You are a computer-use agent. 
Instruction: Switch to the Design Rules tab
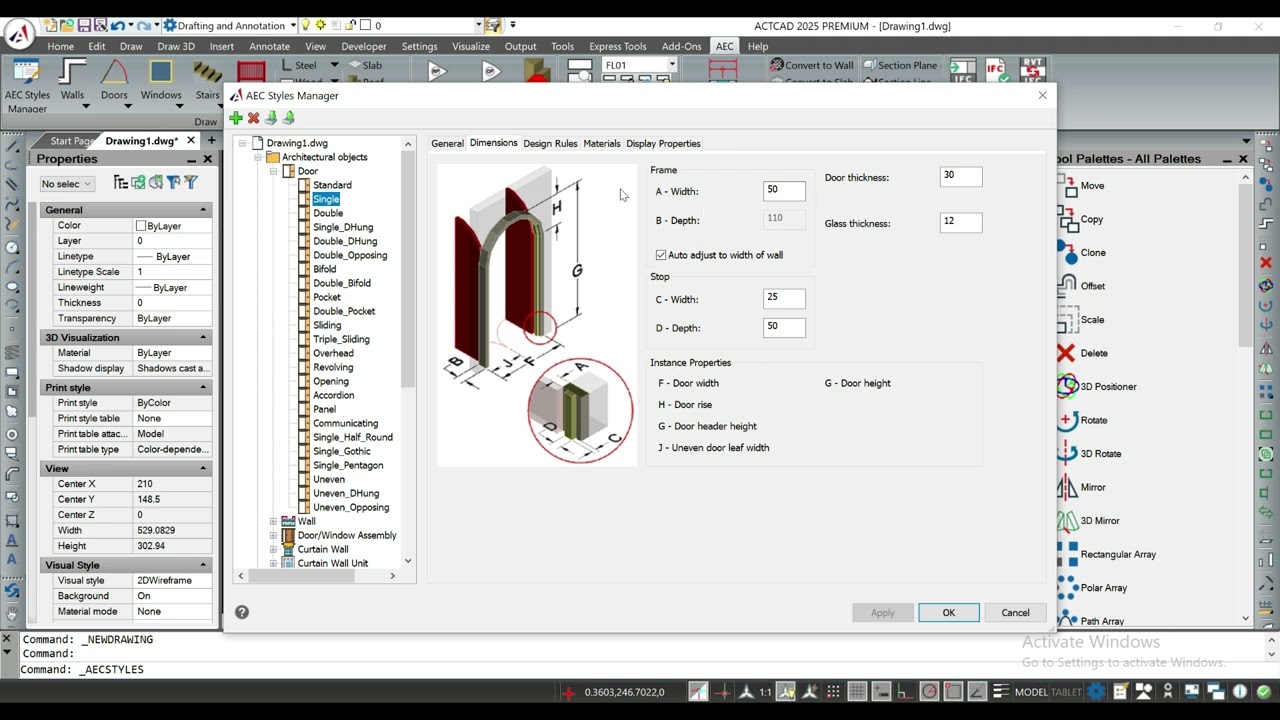pos(550,143)
